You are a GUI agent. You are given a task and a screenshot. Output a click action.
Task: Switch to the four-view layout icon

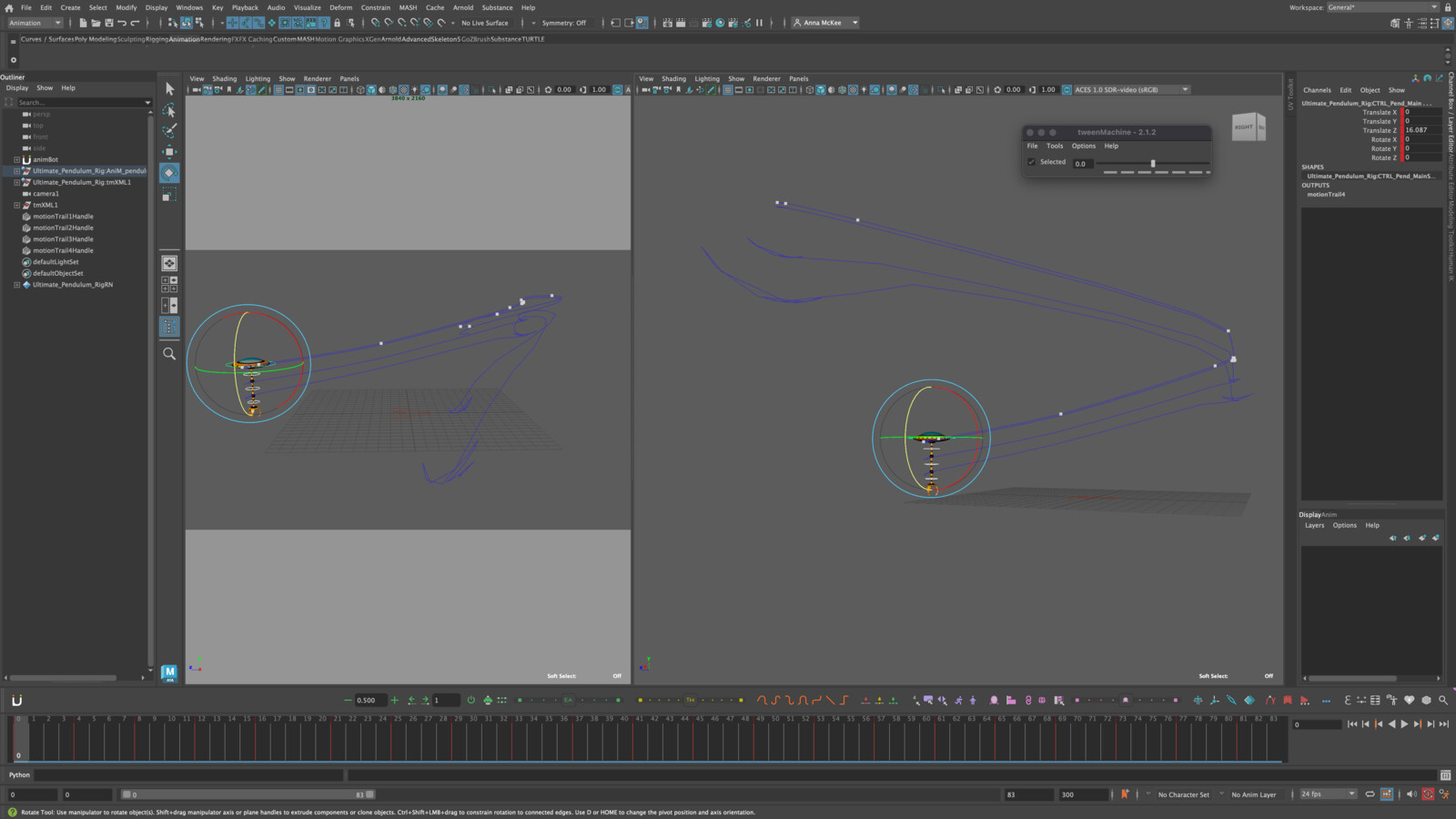tap(169, 283)
